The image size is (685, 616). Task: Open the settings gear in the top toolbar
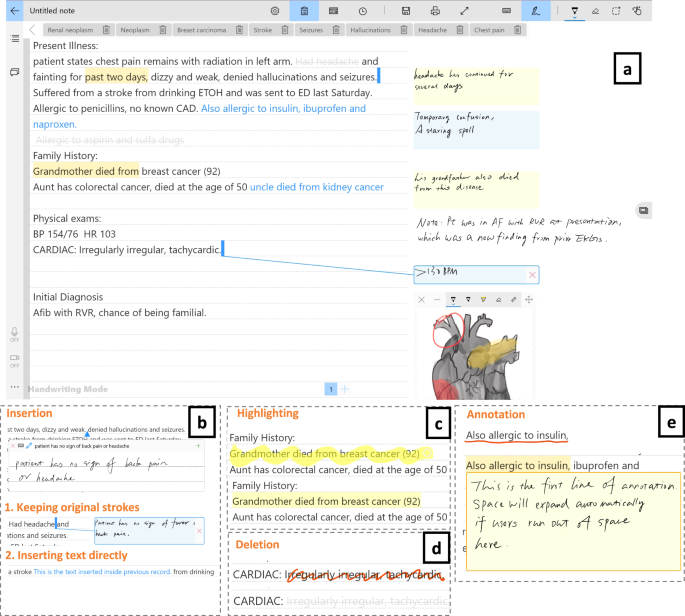click(275, 10)
